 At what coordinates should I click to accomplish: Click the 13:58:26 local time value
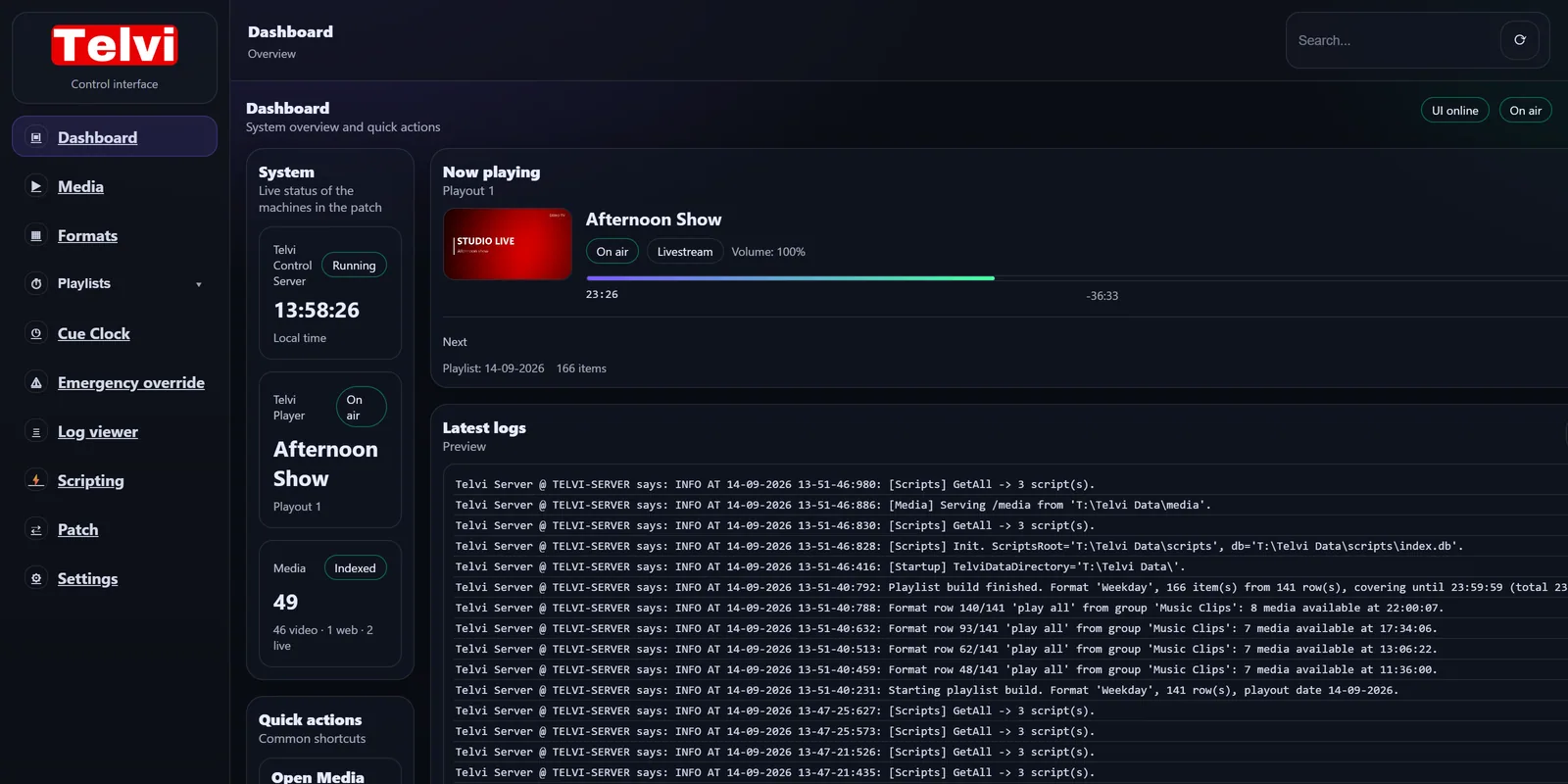317,310
